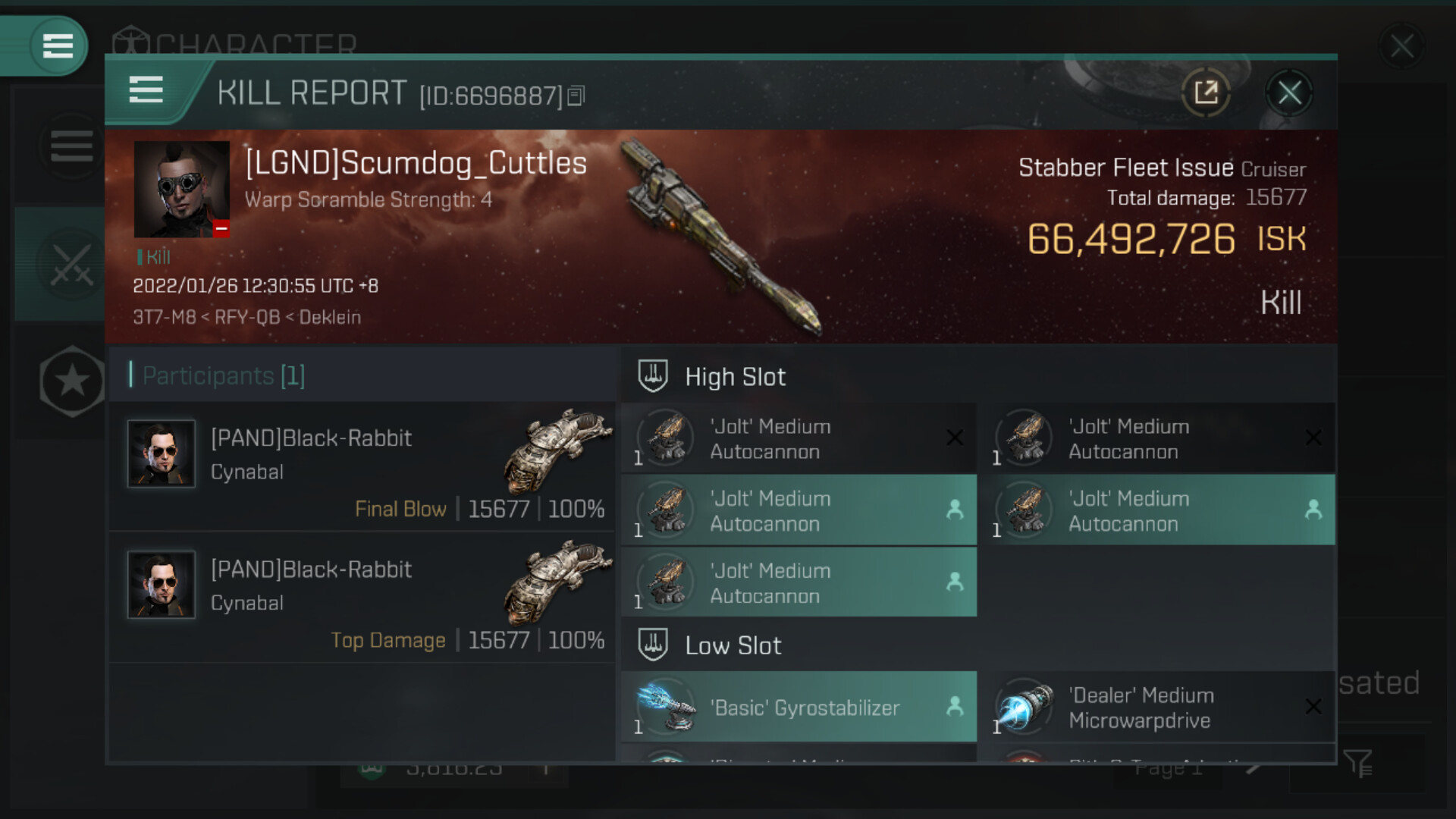
Task: Open the crossed swords combat log sidebar icon
Action: [71, 265]
